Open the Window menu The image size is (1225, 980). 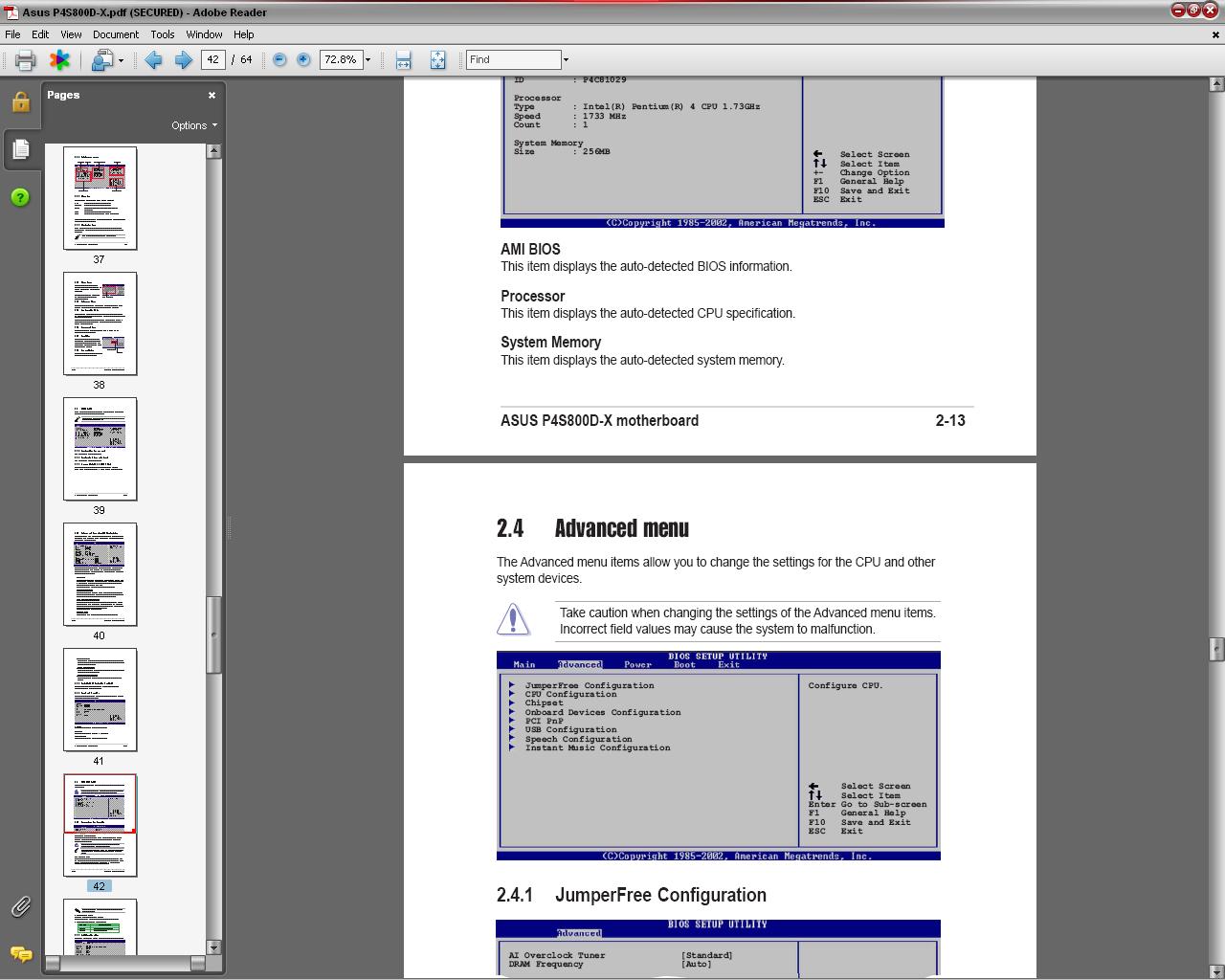pyautogui.click(x=204, y=34)
